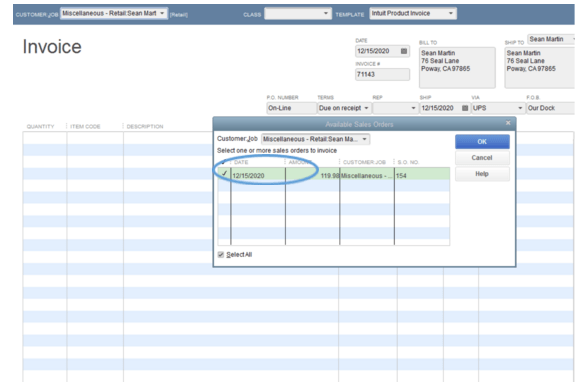Toggle the Select All checkbox
The height and width of the screenshot is (389, 588).
[221, 255]
